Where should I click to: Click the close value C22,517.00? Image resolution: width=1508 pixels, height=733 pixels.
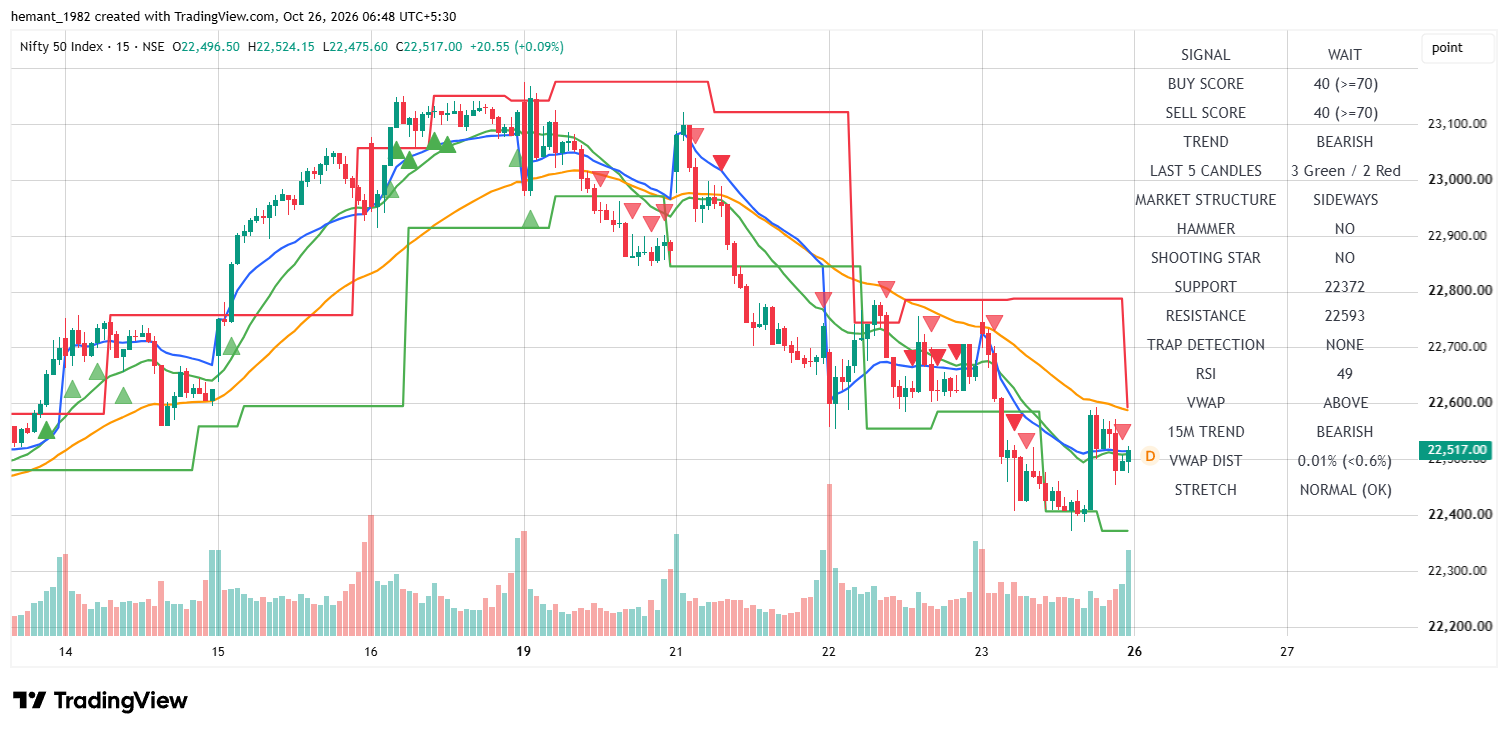pyautogui.click(x=429, y=46)
